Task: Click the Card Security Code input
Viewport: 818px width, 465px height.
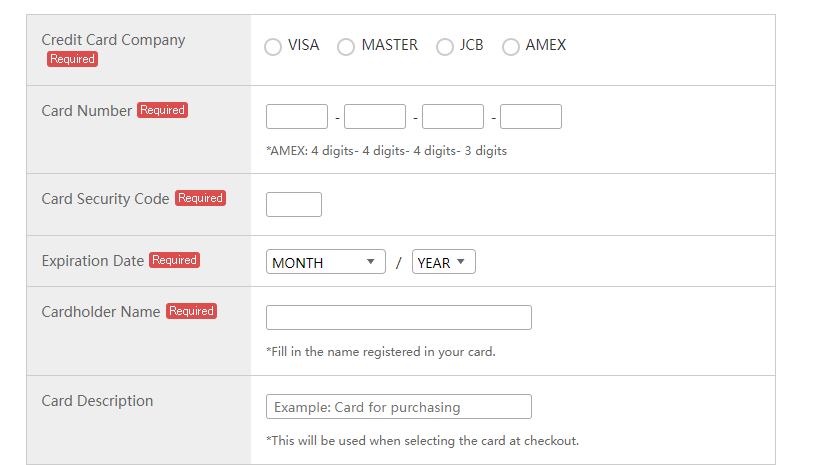Action: pos(294,205)
